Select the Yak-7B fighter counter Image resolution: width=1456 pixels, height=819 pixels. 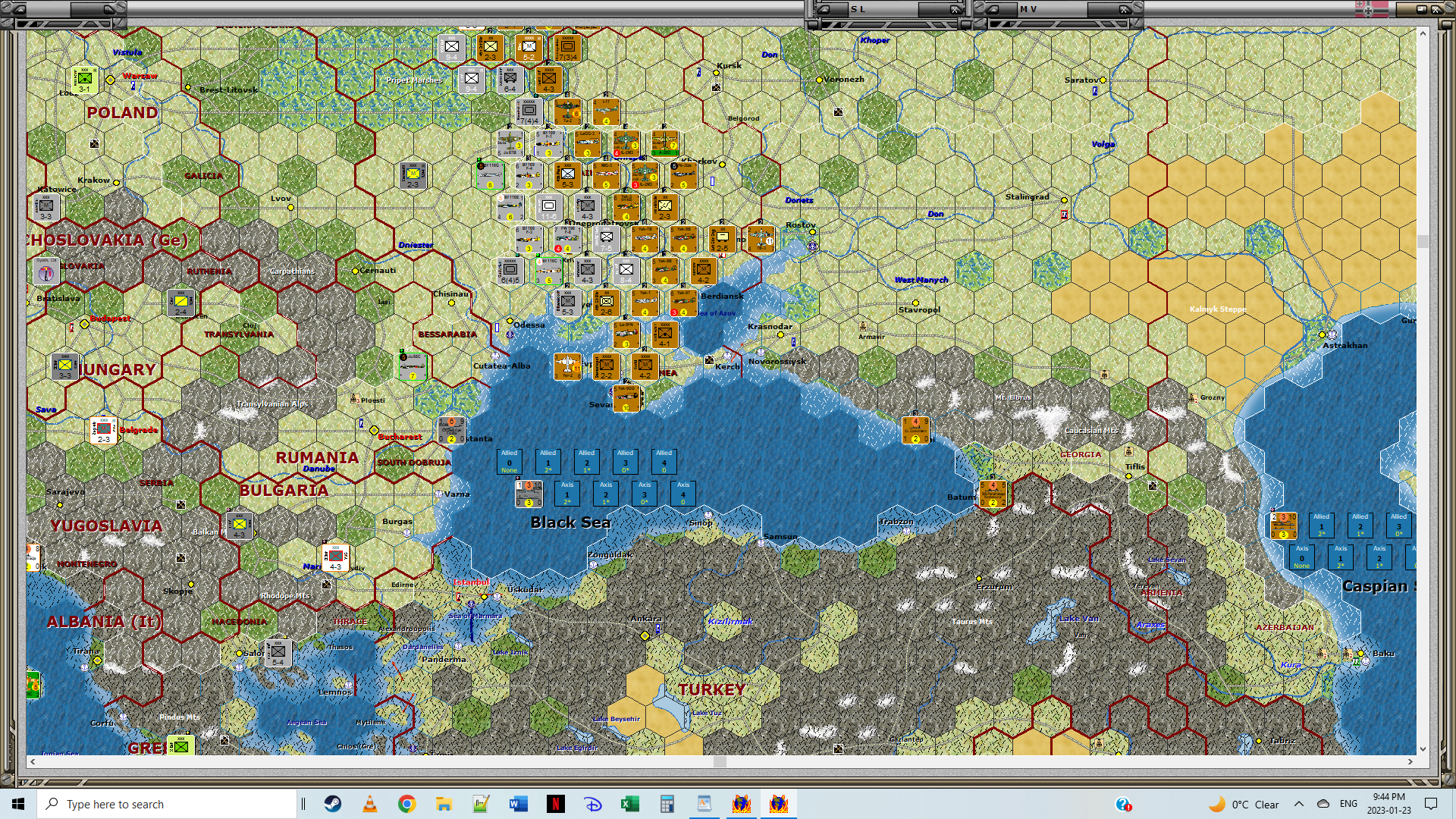[645, 239]
